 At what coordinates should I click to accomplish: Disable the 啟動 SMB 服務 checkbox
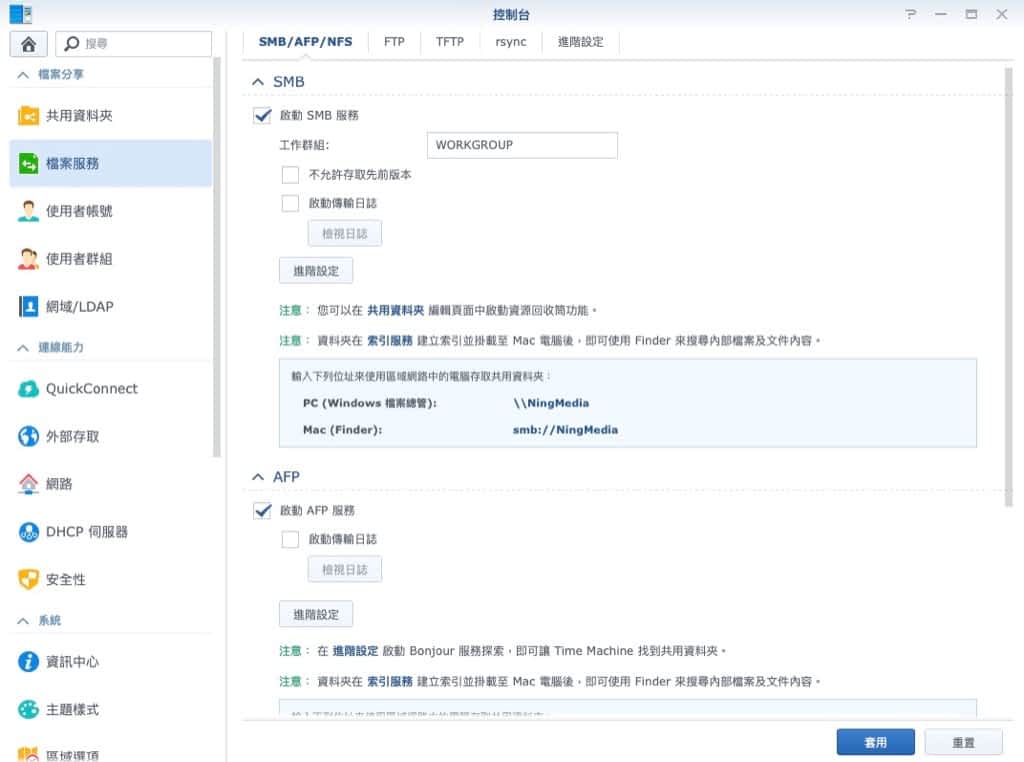pos(263,115)
